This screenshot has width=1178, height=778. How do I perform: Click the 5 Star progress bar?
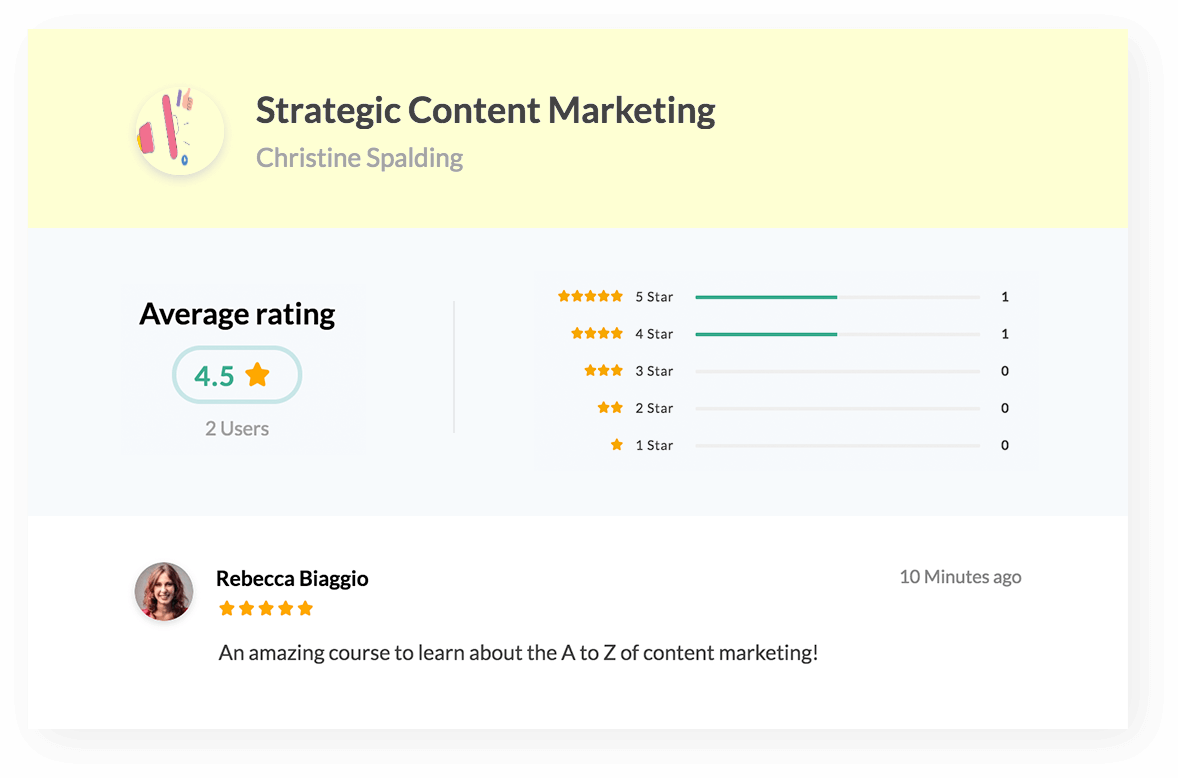point(838,297)
